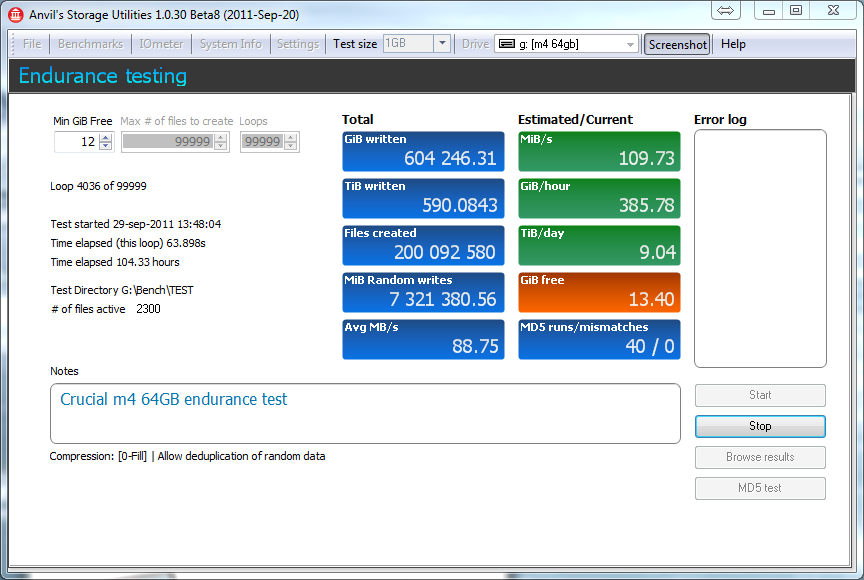Increase Min GiB Free with up arrow
Screen dimensions: 864x580
click(106, 137)
